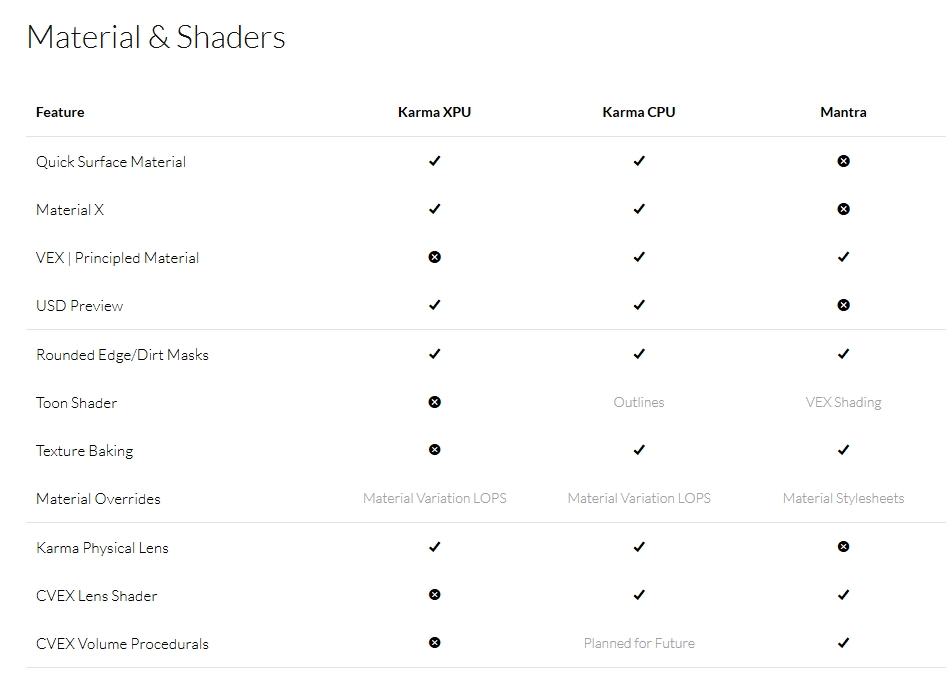Click the VEX Principled Material Karma XPU cross
This screenshot has height=676, width=946.
point(434,257)
